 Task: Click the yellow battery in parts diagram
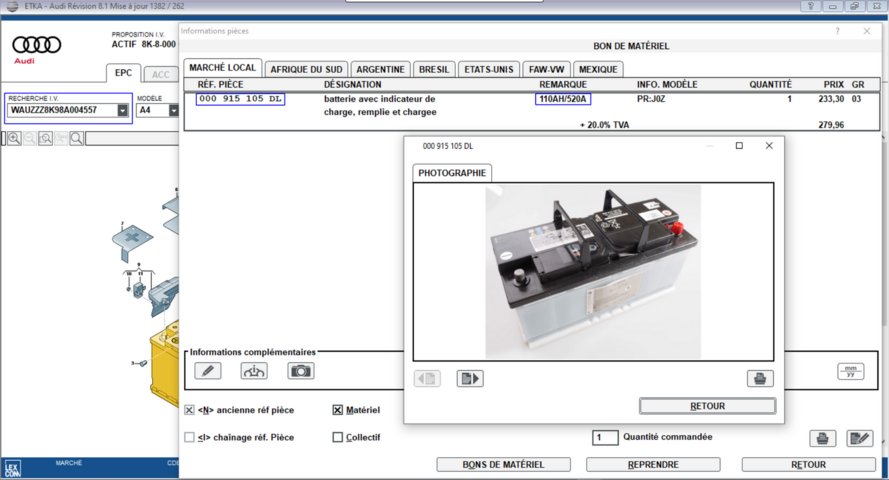[x=165, y=366]
